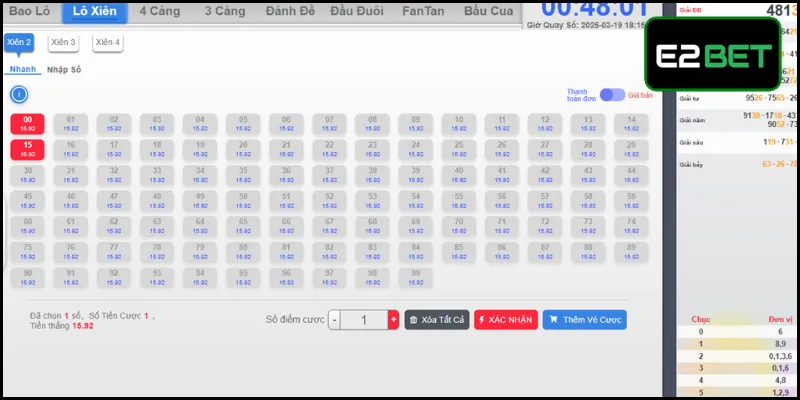Decrease bet points with minus button
The image size is (800, 400).
coord(334,320)
